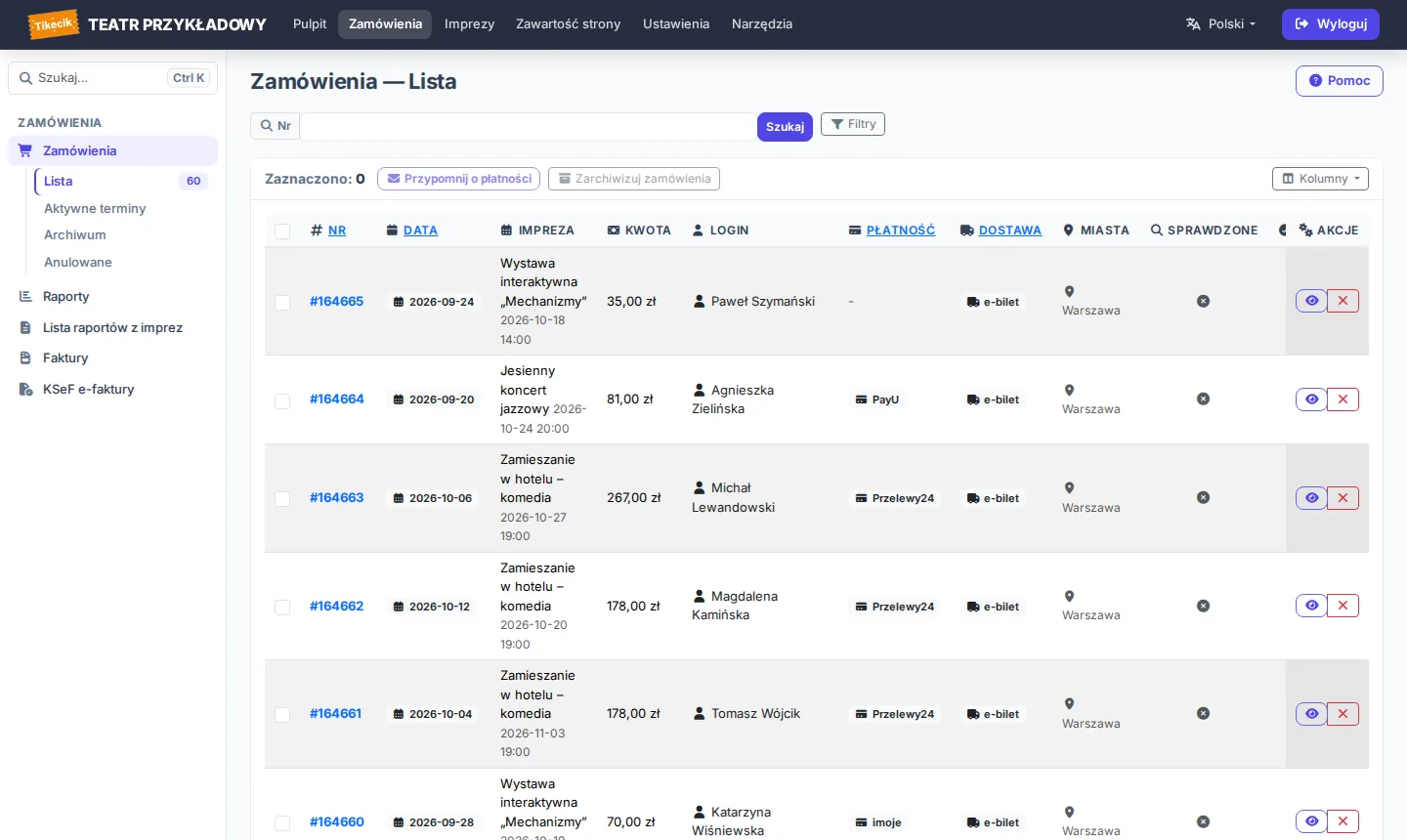1407x840 pixels.
Task: Cancel order #164665 with red X
Action: pyautogui.click(x=1343, y=301)
